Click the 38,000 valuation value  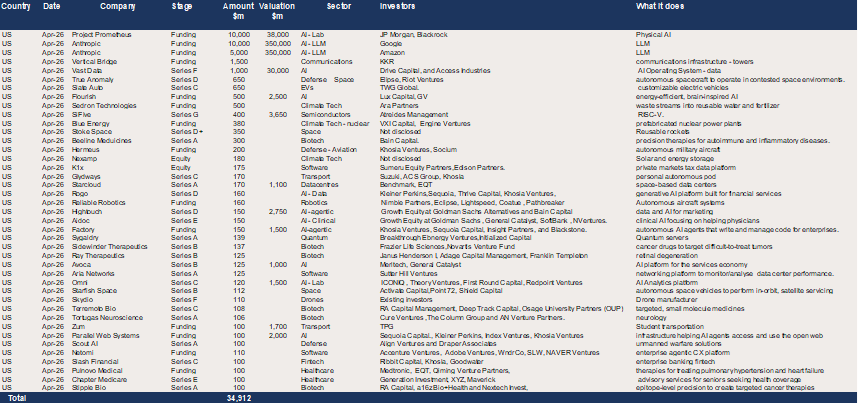[280, 34]
